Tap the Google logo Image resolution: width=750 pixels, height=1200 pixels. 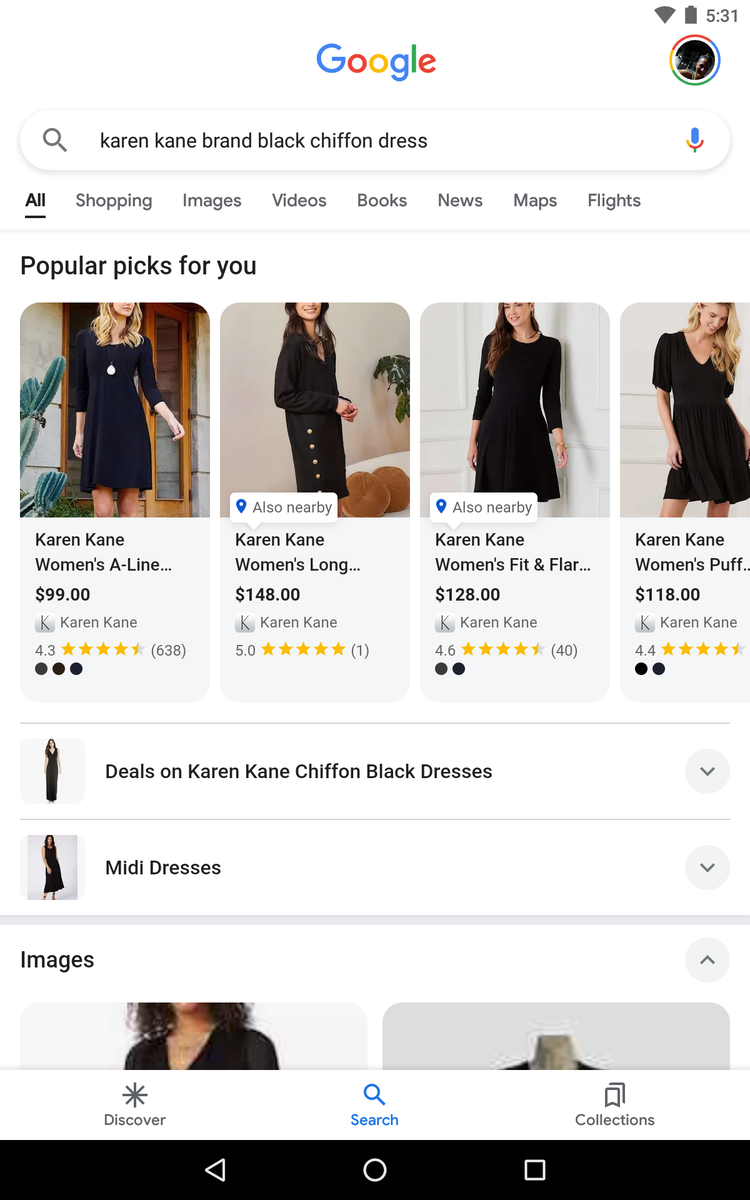(x=376, y=62)
